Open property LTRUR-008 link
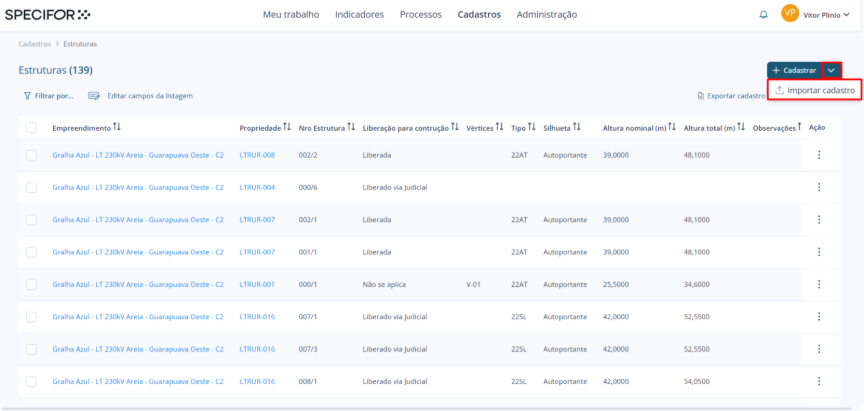 (257, 155)
